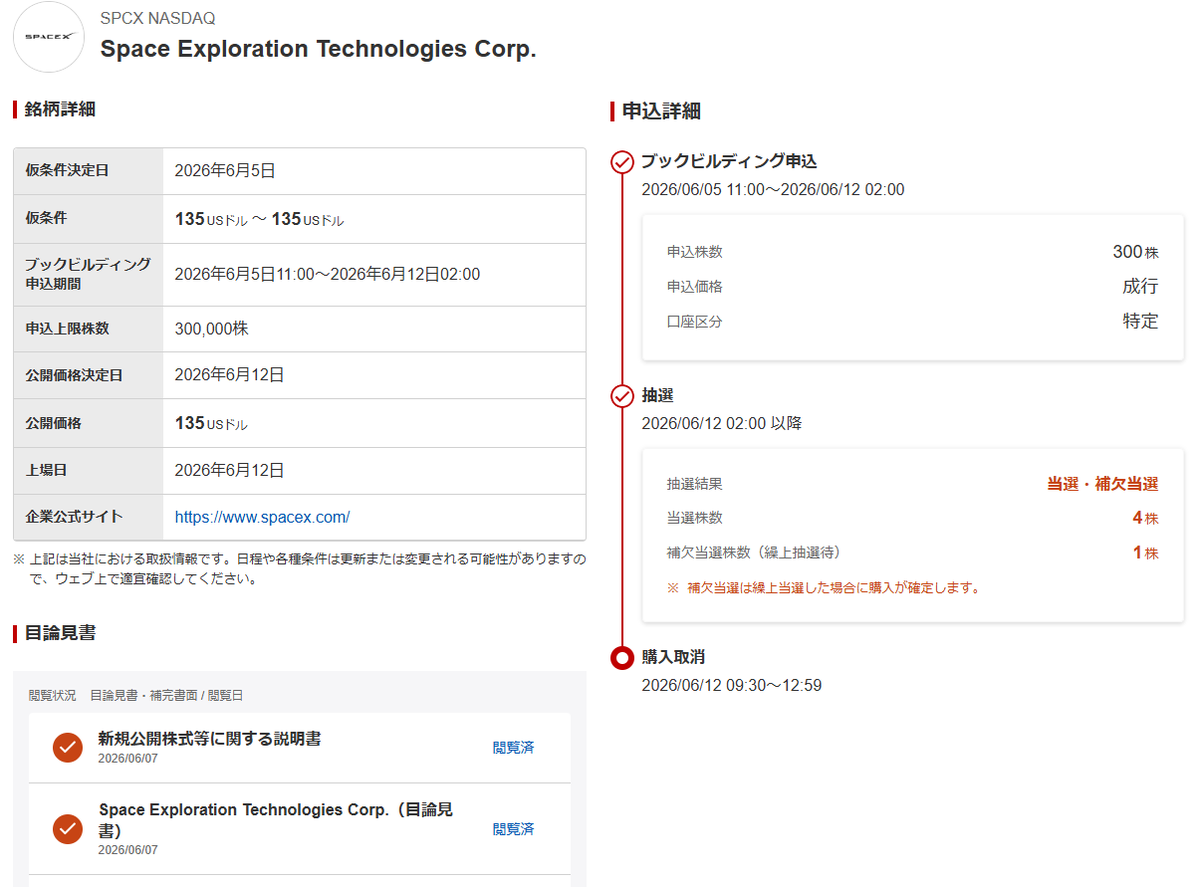
Task: Click the red 補欠当選 notice text
Action: [824, 588]
